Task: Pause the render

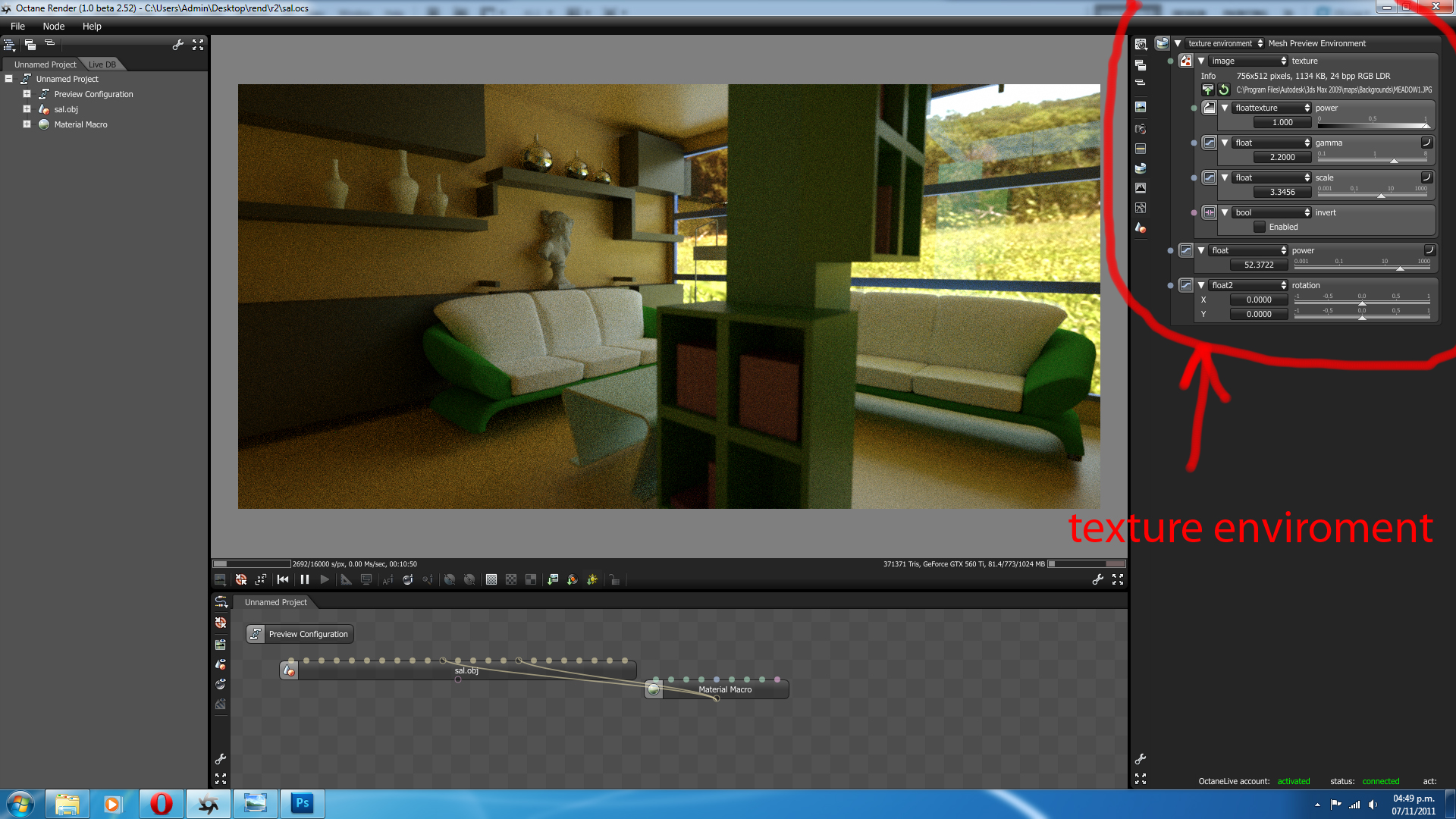Action: pos(305,579)
